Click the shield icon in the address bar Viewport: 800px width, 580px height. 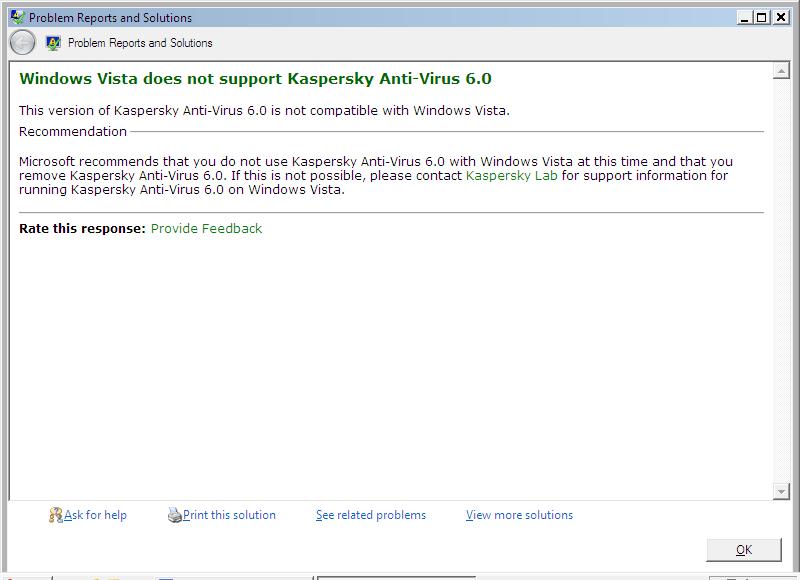coord(53,43)
